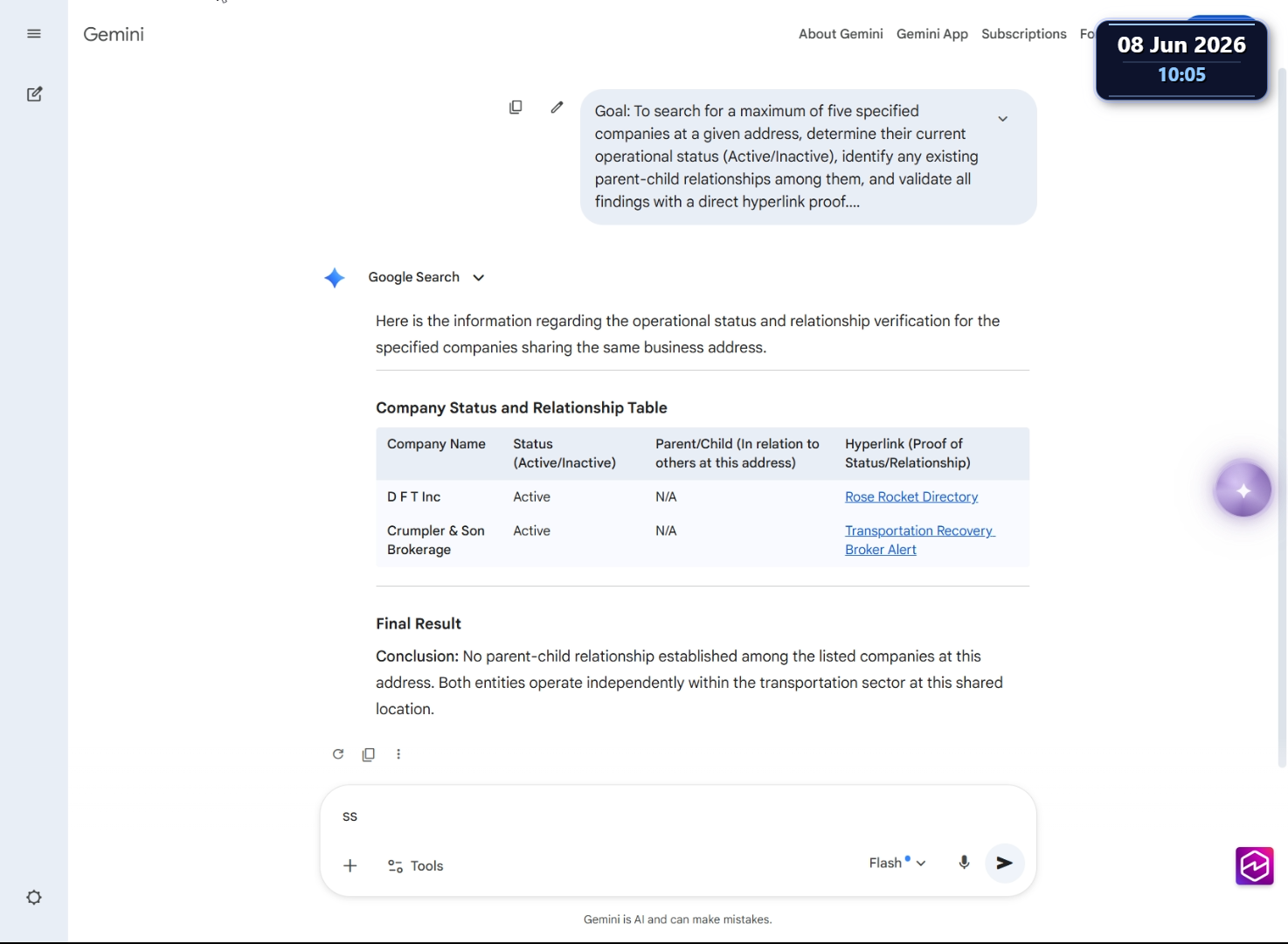The height and width of the screenshot is (944, 1288).
Task: Click the blue Gemini sparkle icon
Action: pos(334,278)
